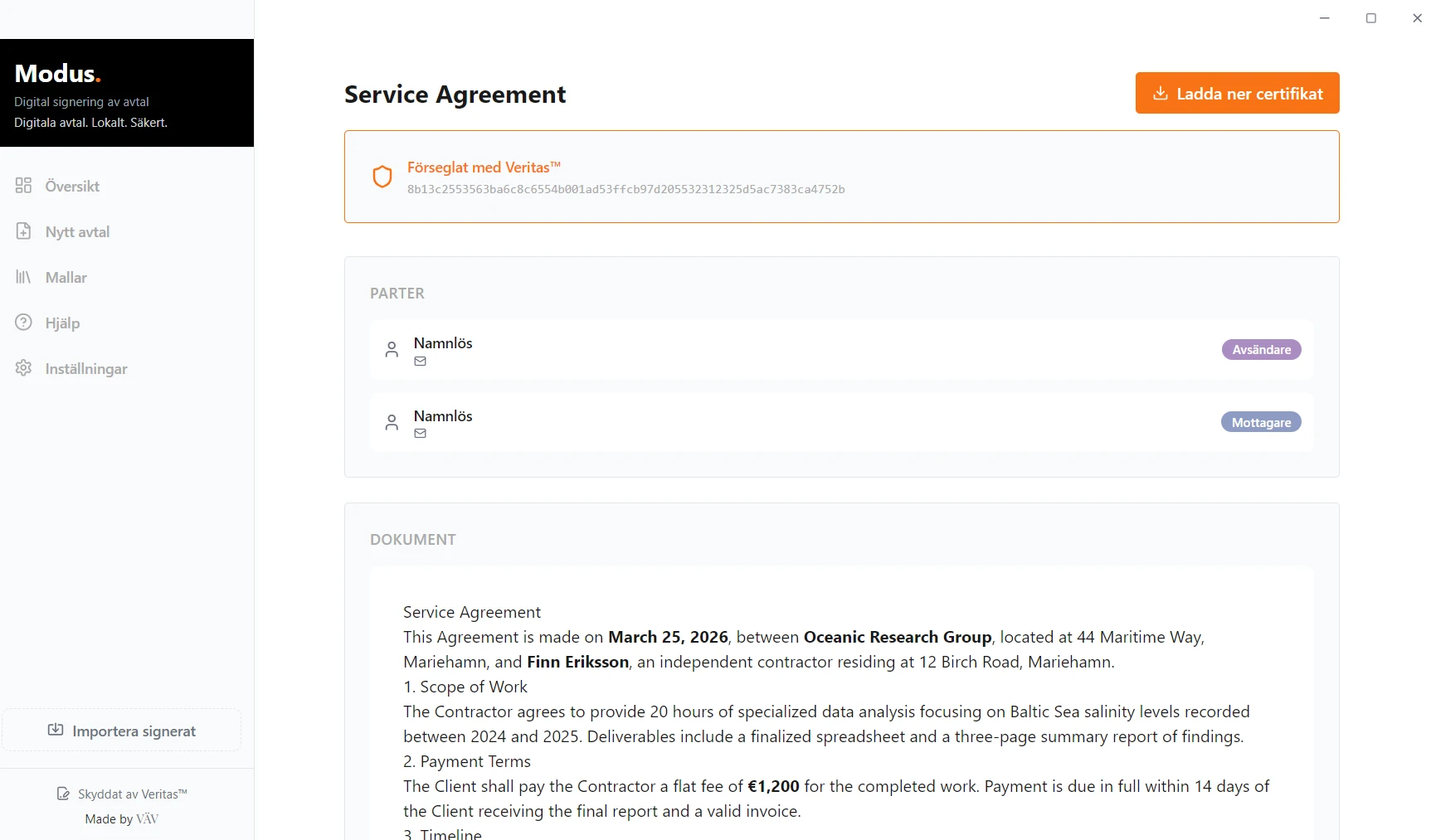Click the Importera signerat button
Viewport: 1431px width, 840px height.
(122, 731)
